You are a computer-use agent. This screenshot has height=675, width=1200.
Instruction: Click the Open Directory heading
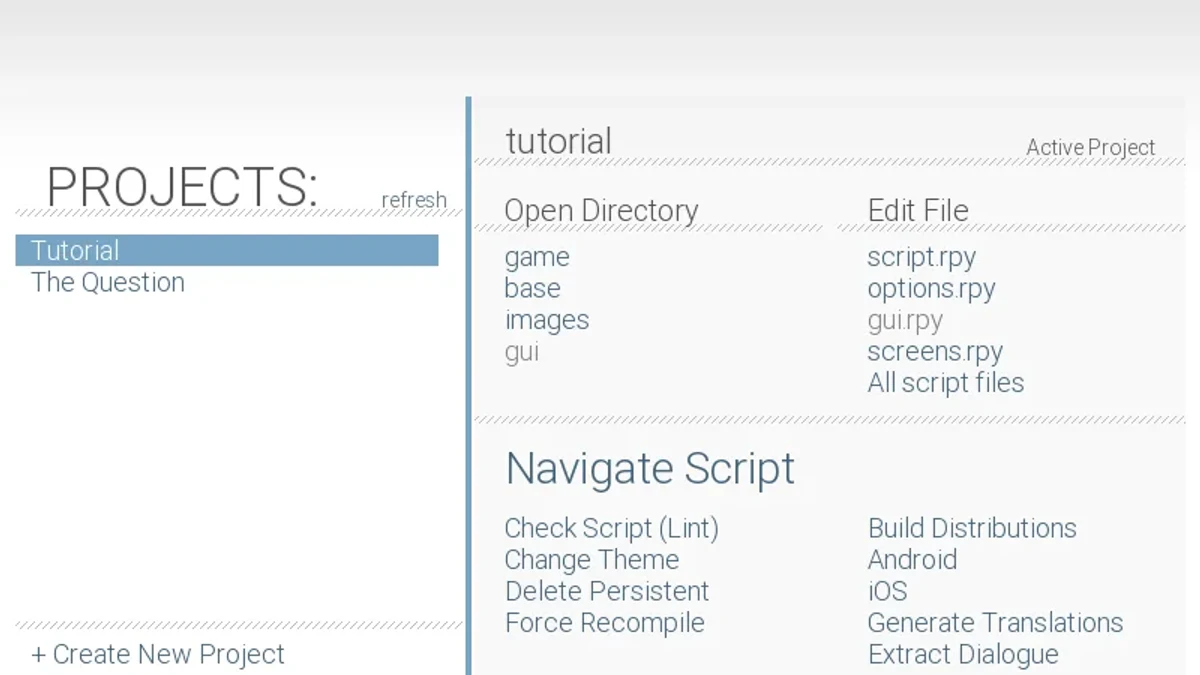pyautogui.click(x=601, y=211)
